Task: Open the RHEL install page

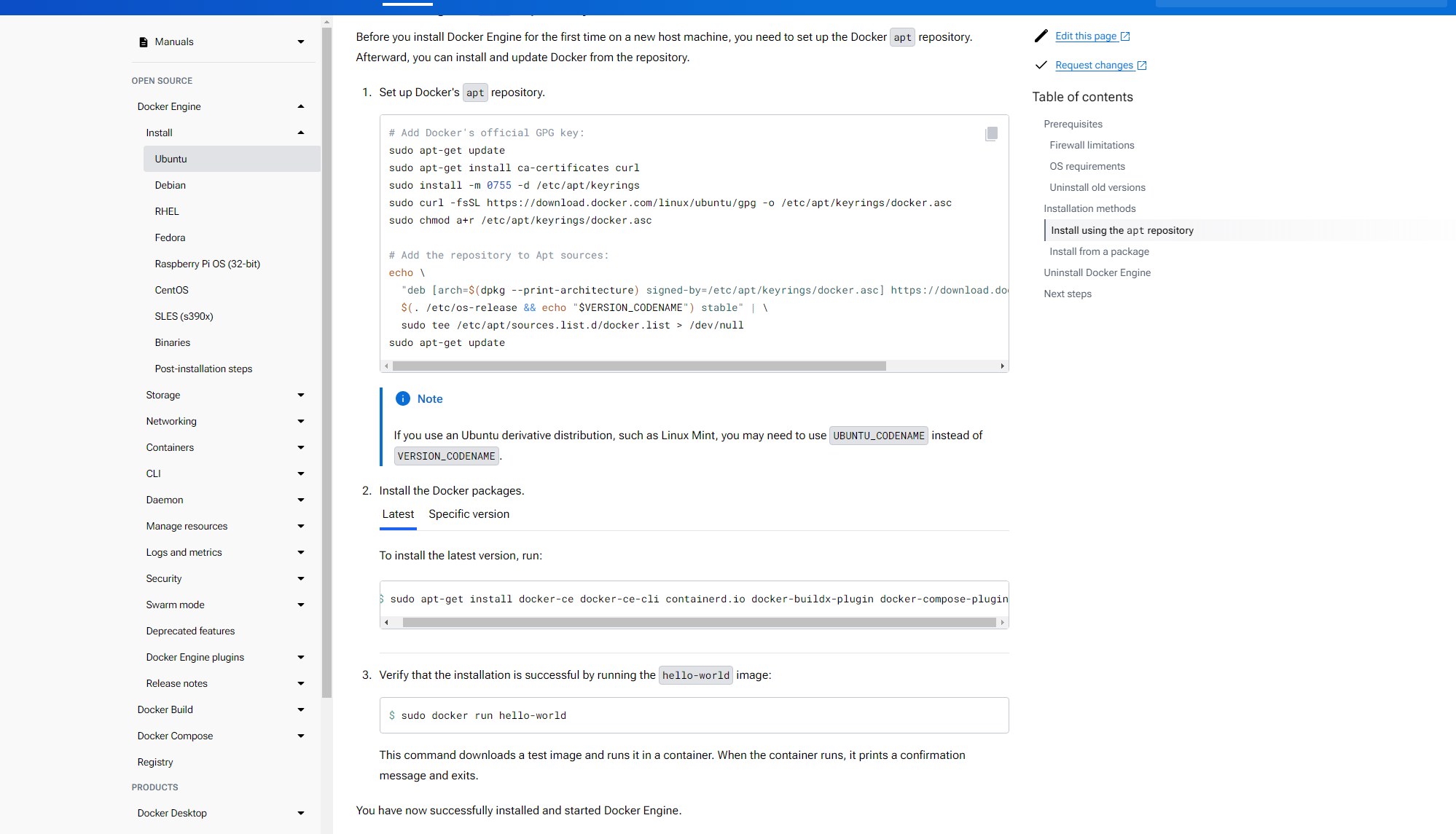Action: tap(167, 211)
